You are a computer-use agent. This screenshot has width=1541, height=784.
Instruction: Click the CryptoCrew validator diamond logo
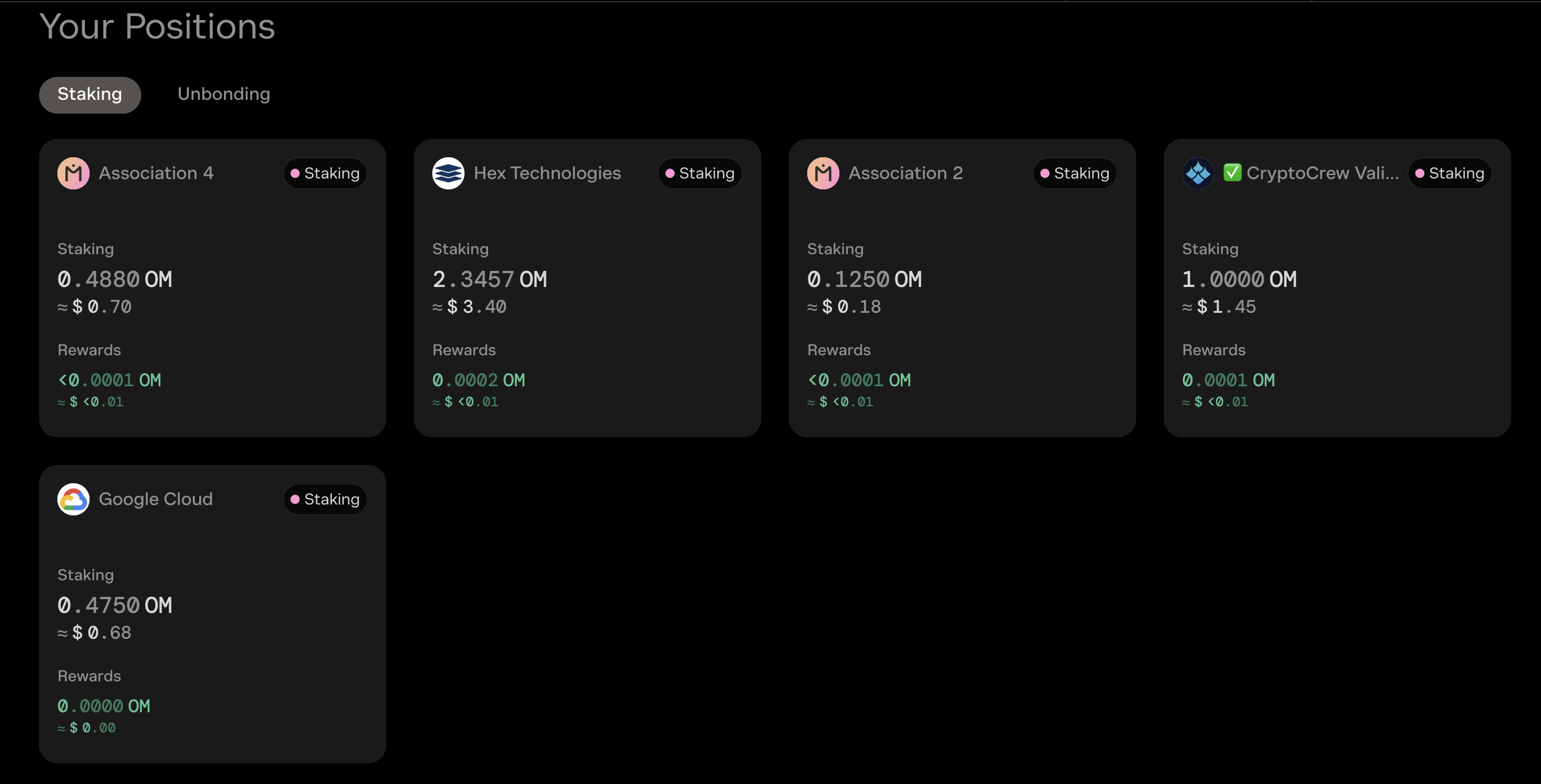click(x=1198, y=173)
